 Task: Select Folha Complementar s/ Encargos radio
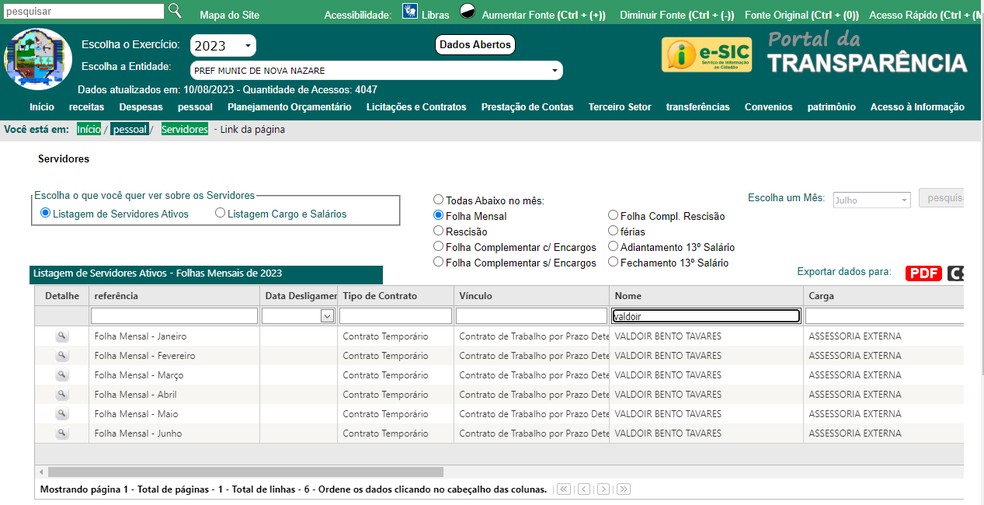pyautogui.click(x=438, y=262)
